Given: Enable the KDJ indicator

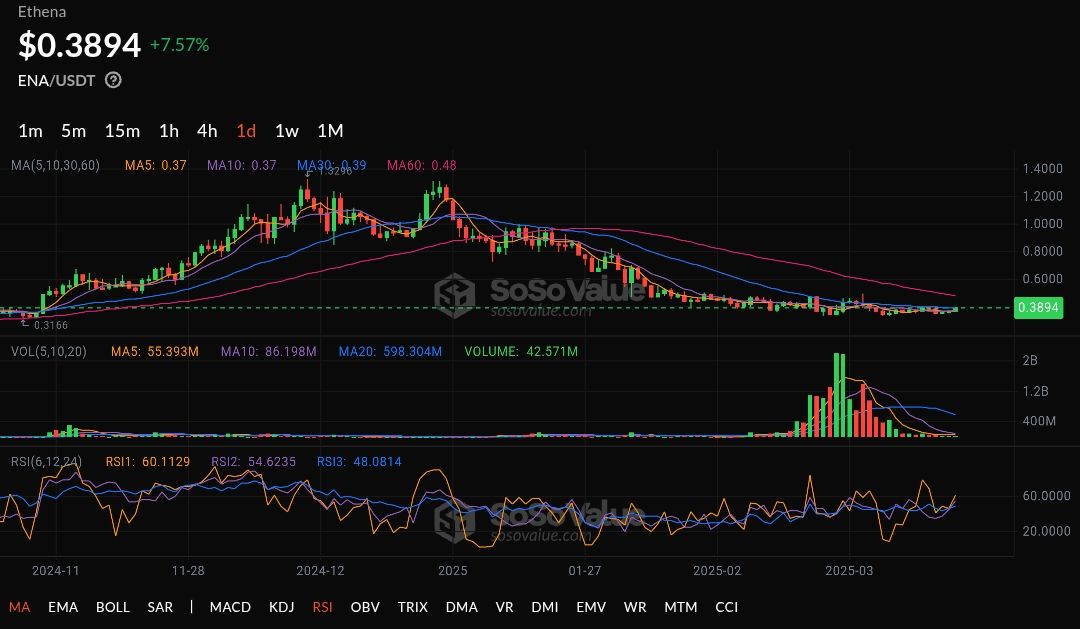Looking at the screenshot, I should tap(282, 607).
